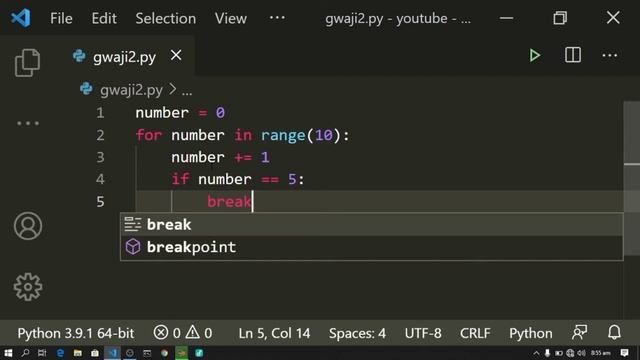The image size is (640, 360).
Task: Open Microsoft Store from taskbar
Action: [95, 353]
